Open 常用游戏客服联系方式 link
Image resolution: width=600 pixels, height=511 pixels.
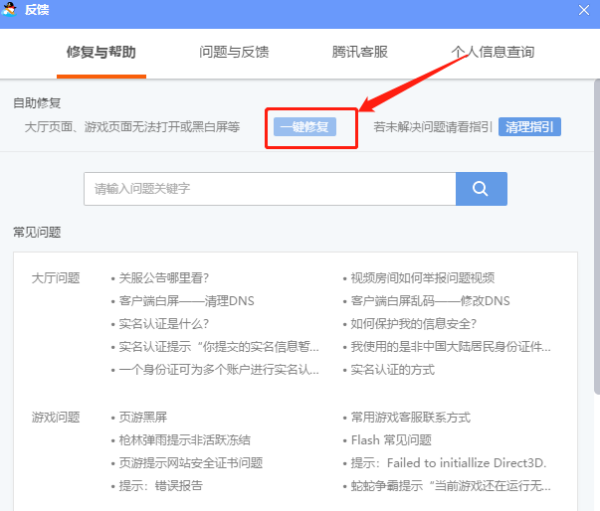coord(410,417)
